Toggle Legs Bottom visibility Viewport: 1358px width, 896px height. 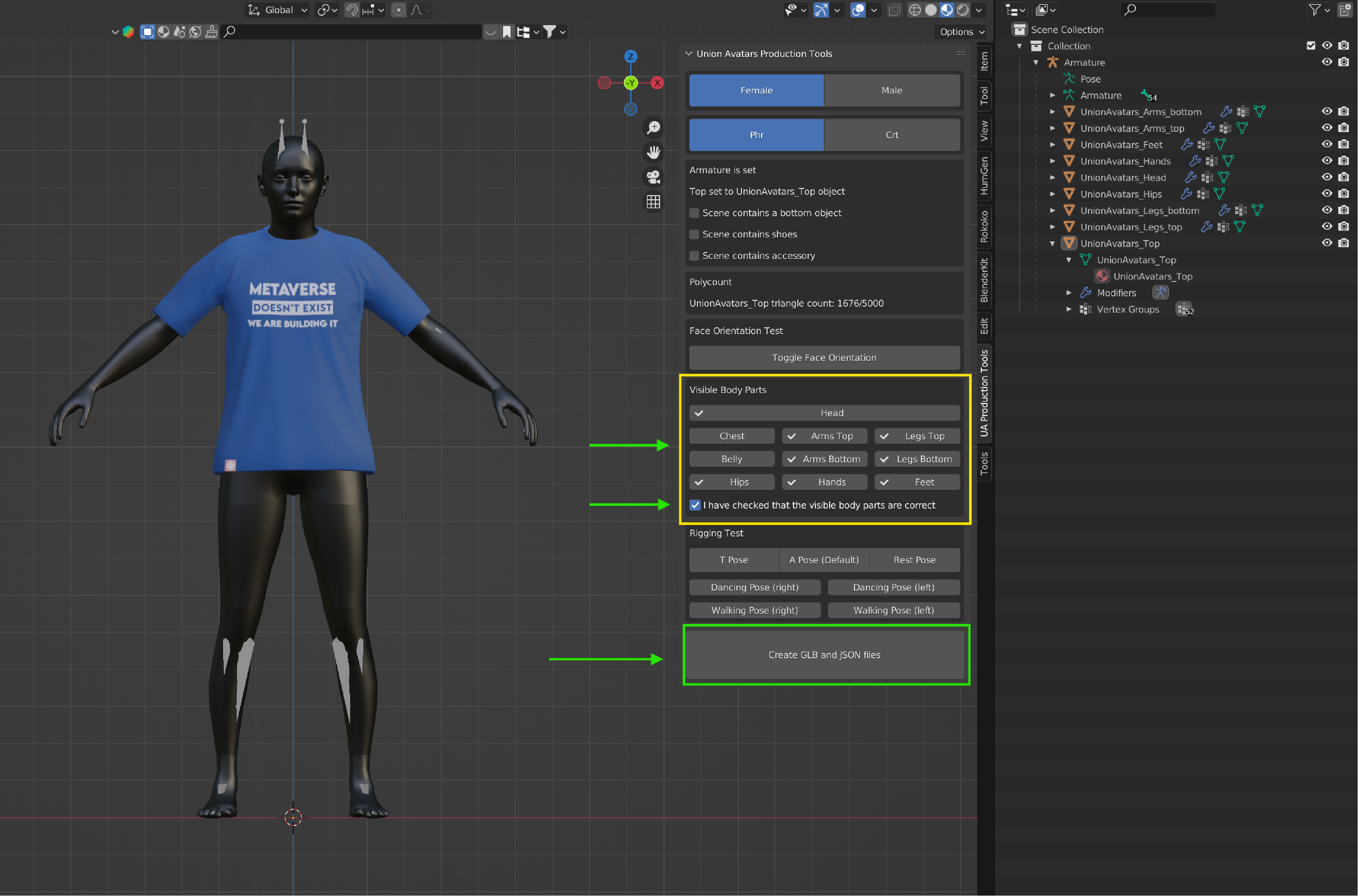917,459
